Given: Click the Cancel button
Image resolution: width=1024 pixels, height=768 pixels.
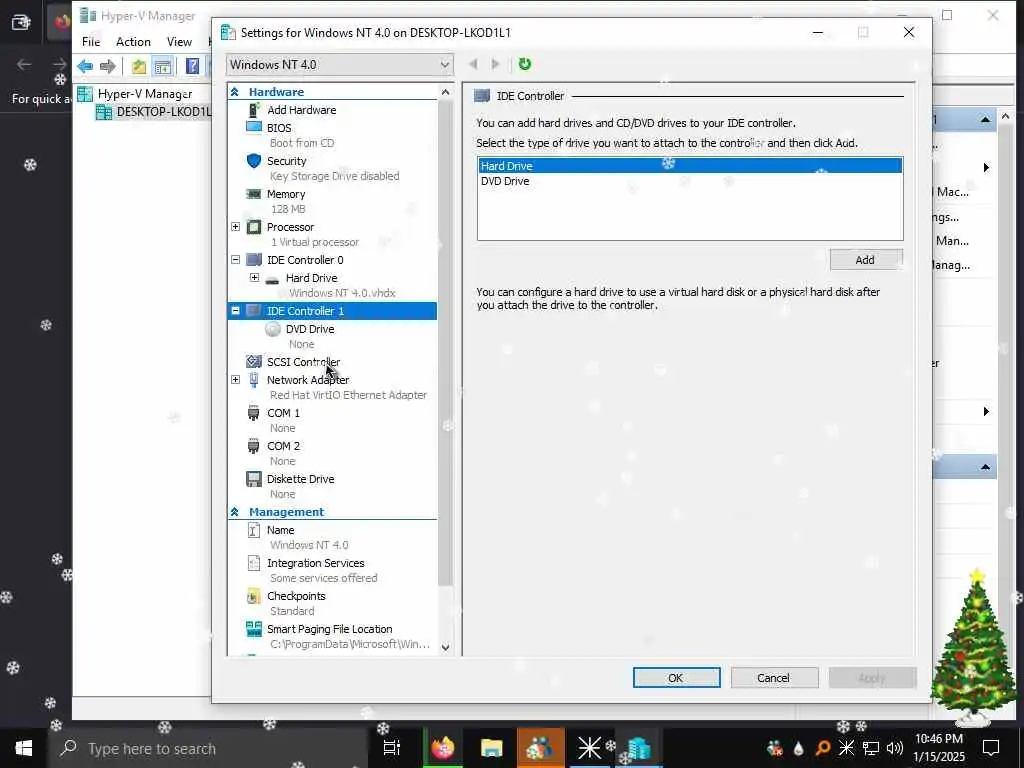Looking at the screenshot, I should point(774,678).
